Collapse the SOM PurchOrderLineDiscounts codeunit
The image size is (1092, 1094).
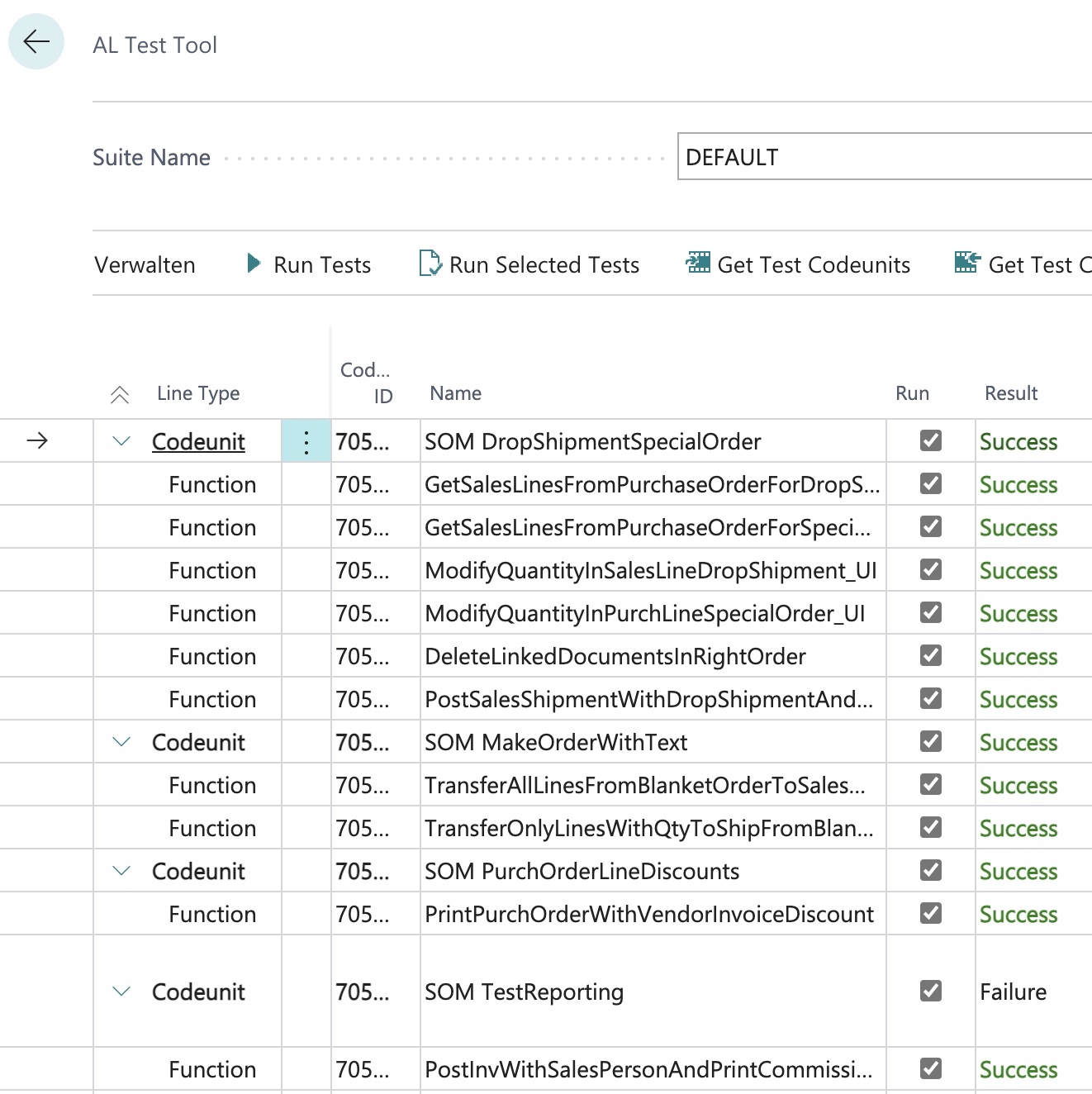coord(121,871)
